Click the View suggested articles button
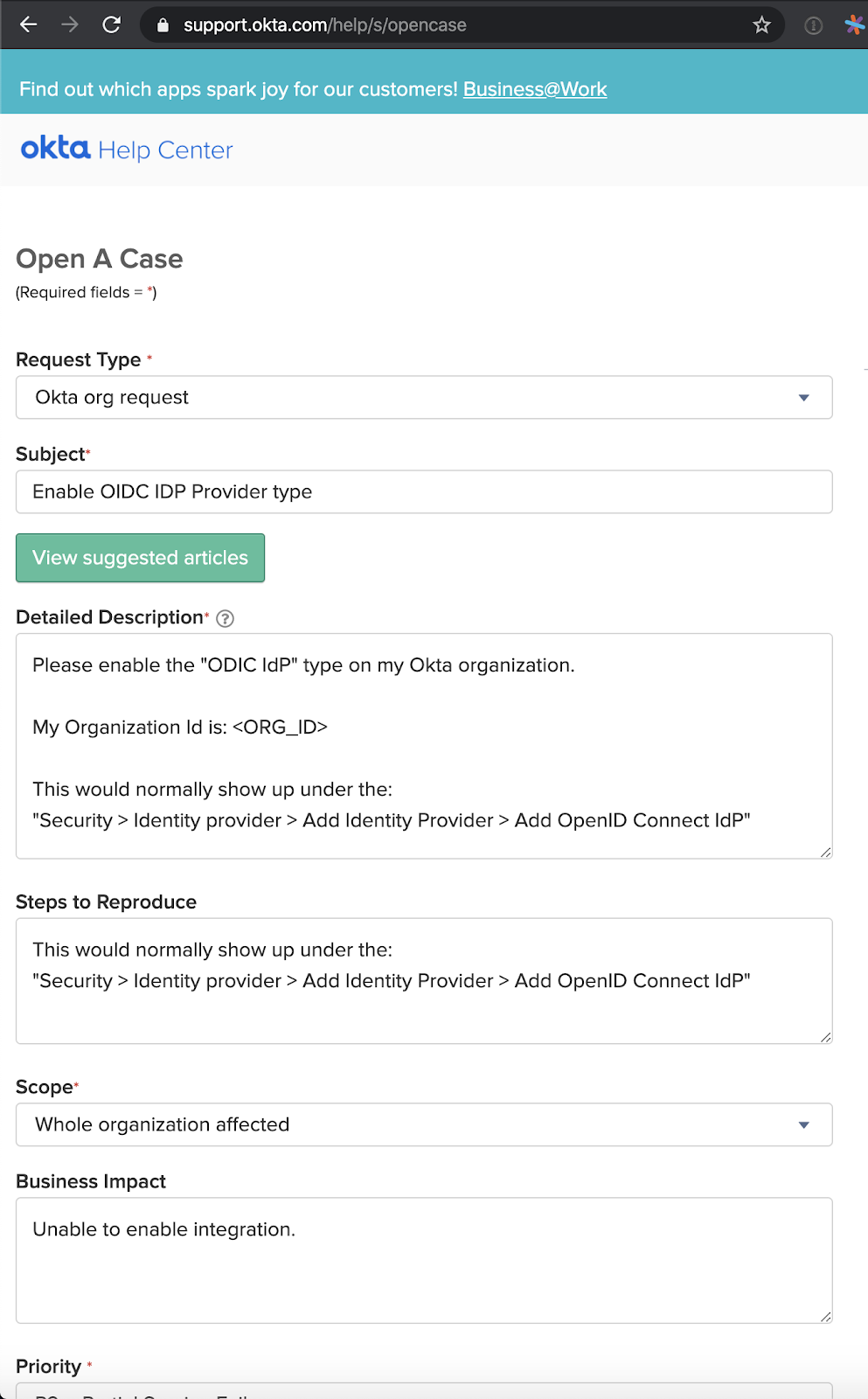 click(140, 558)
